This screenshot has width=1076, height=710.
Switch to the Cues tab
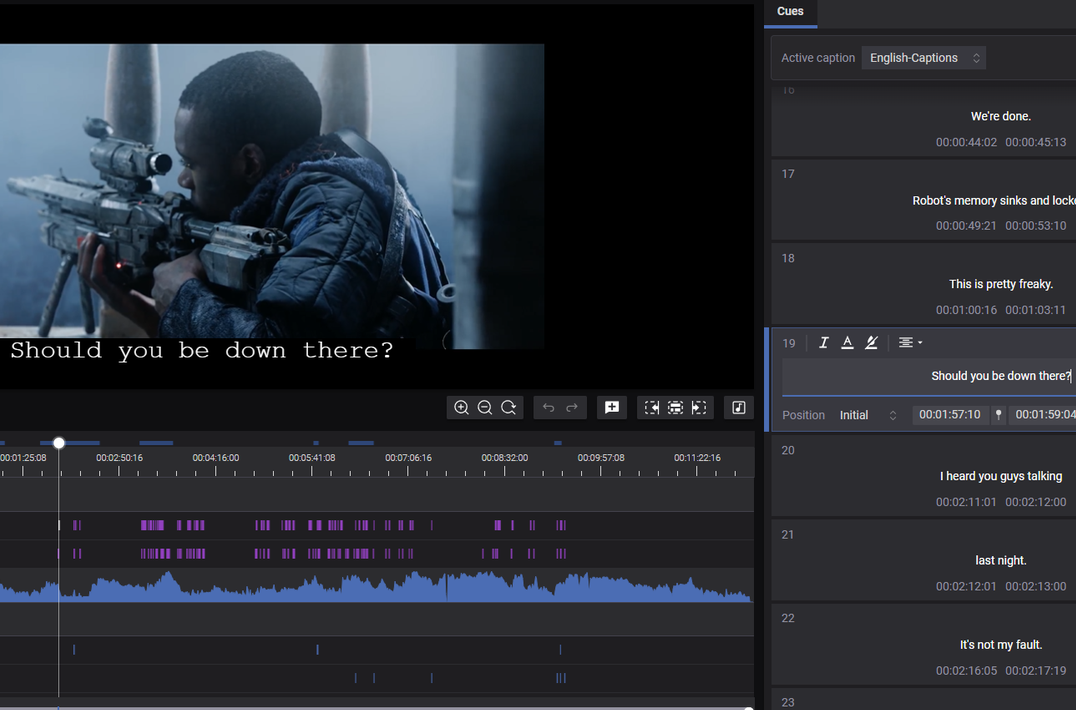(790, 11)
